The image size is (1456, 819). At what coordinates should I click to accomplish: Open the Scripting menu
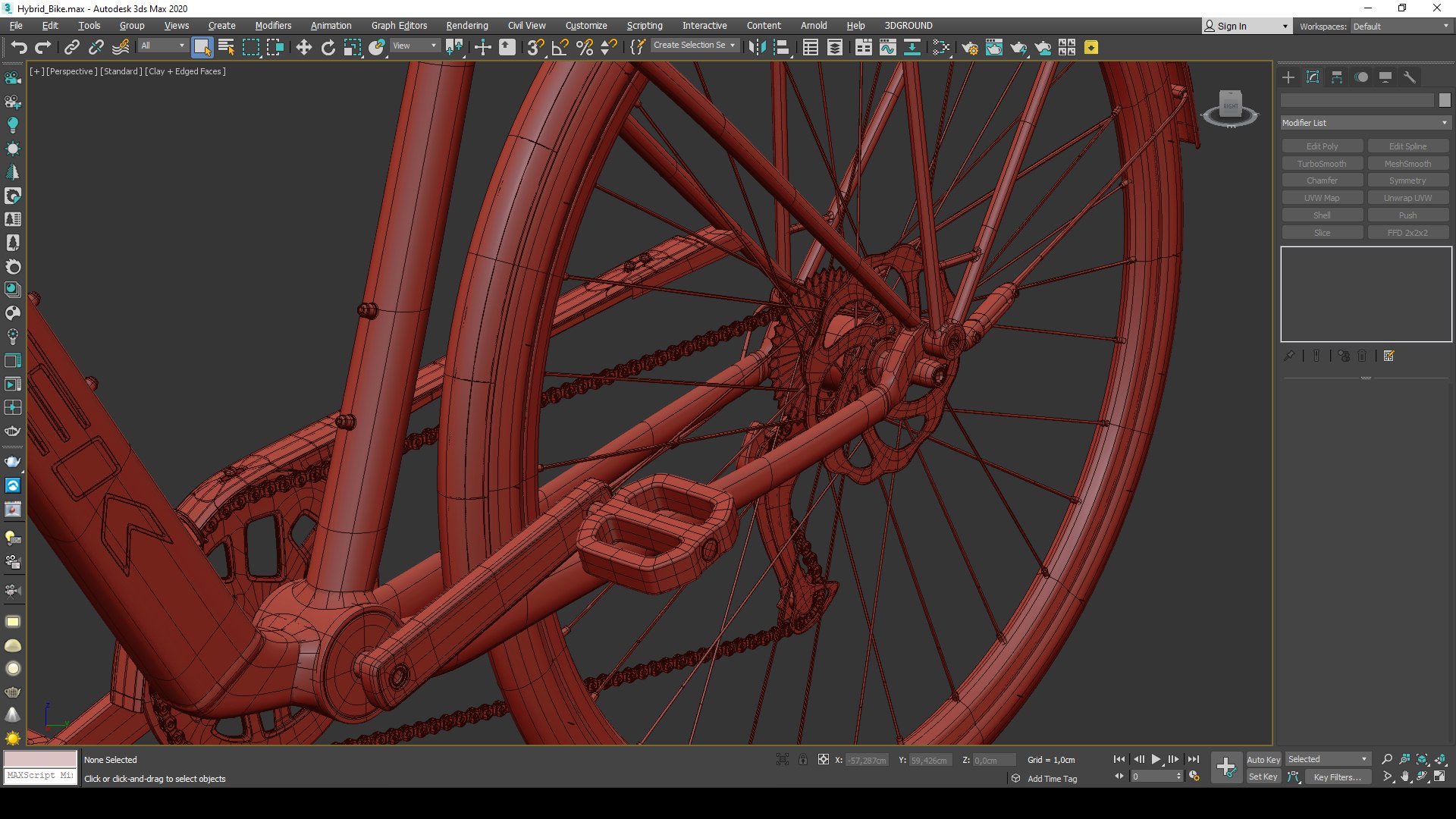tap(645, 26)
